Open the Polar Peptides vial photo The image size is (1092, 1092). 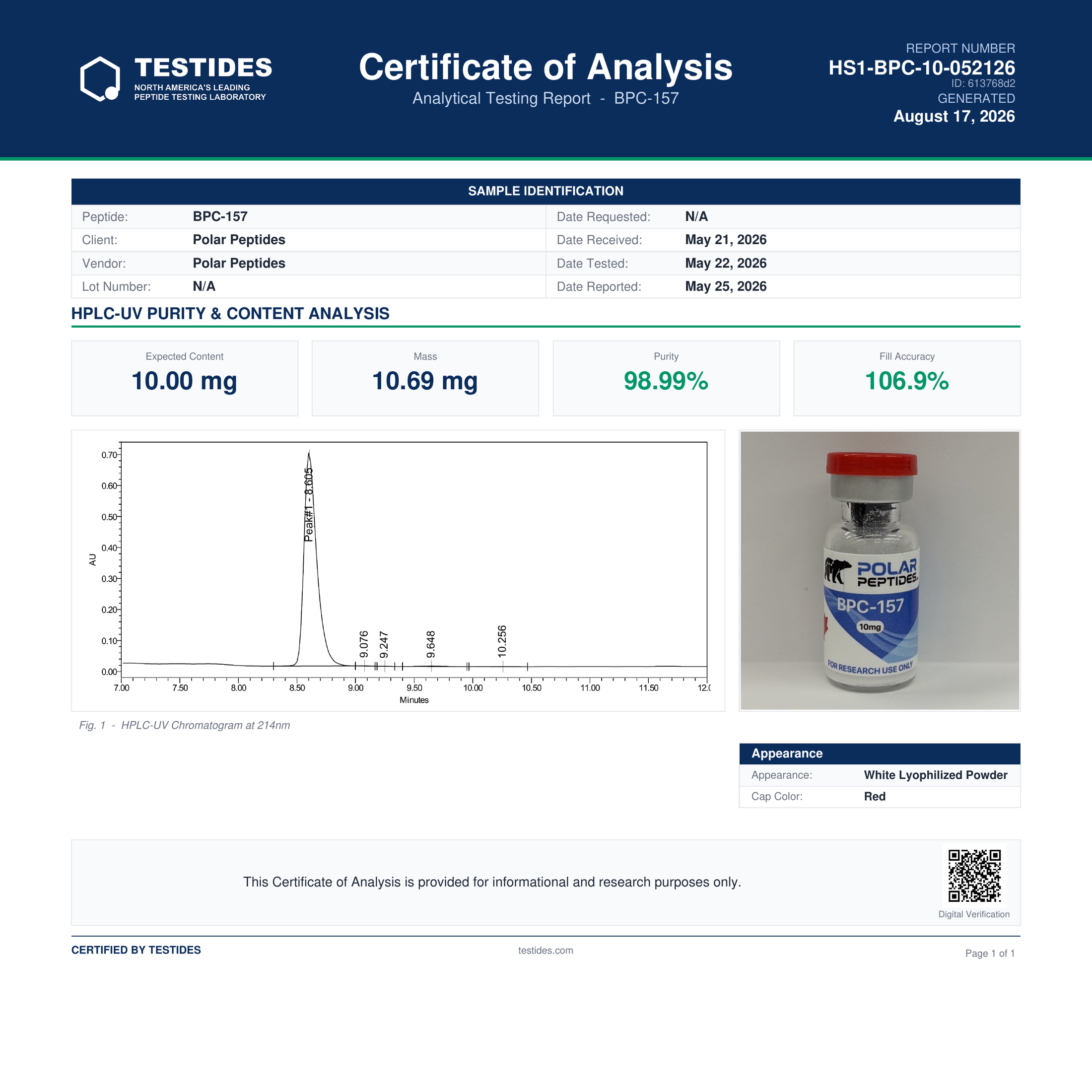point(880,570)
